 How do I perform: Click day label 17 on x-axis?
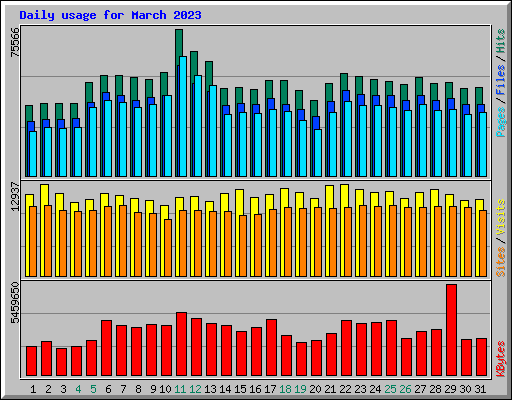(270, 389)
